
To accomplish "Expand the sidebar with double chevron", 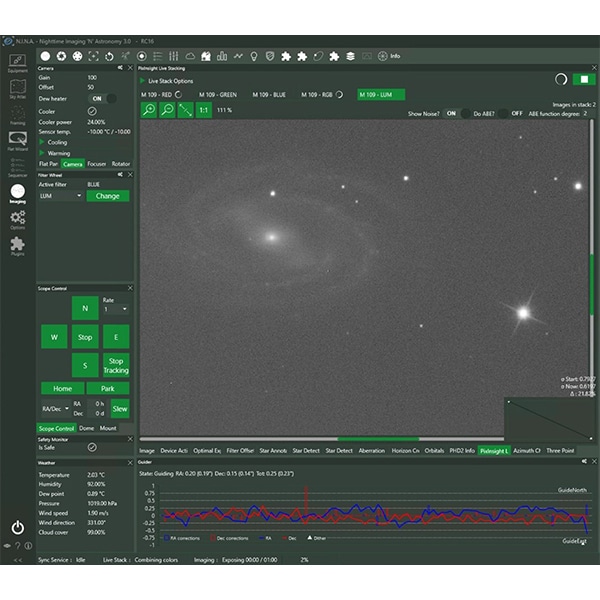I will (x=18, y=560).
